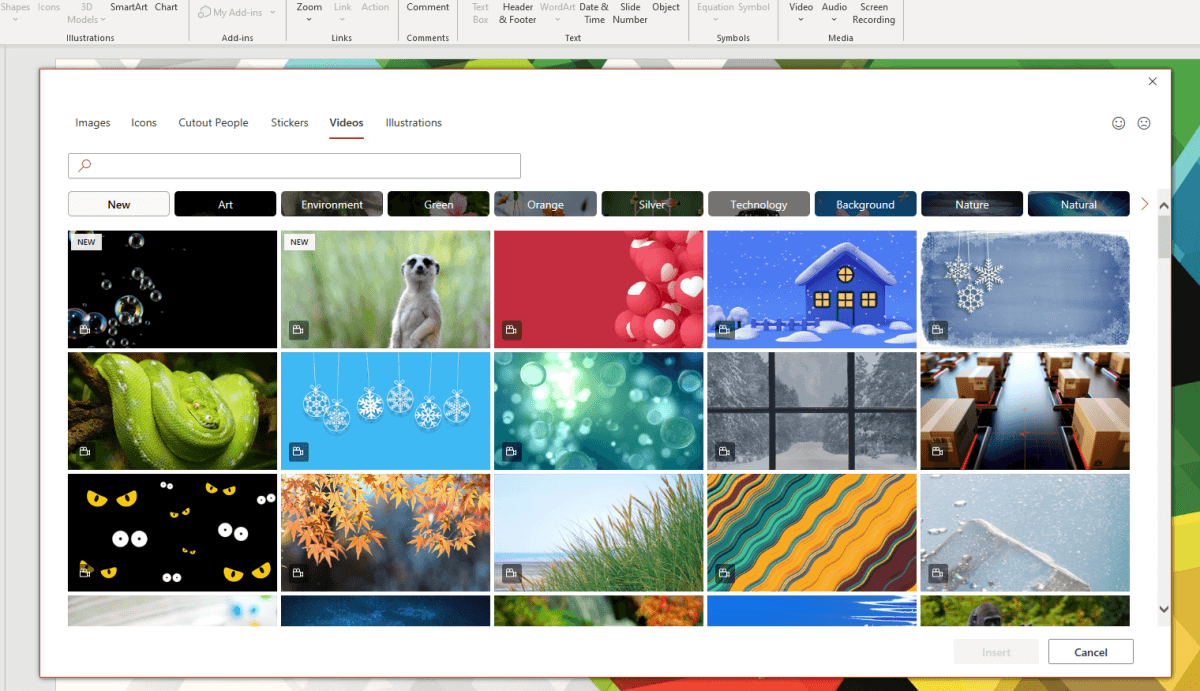Open the Audio dropdown arrow
Image resolution: width=1200 pixels, height=691 pixels.
(833, 20)
